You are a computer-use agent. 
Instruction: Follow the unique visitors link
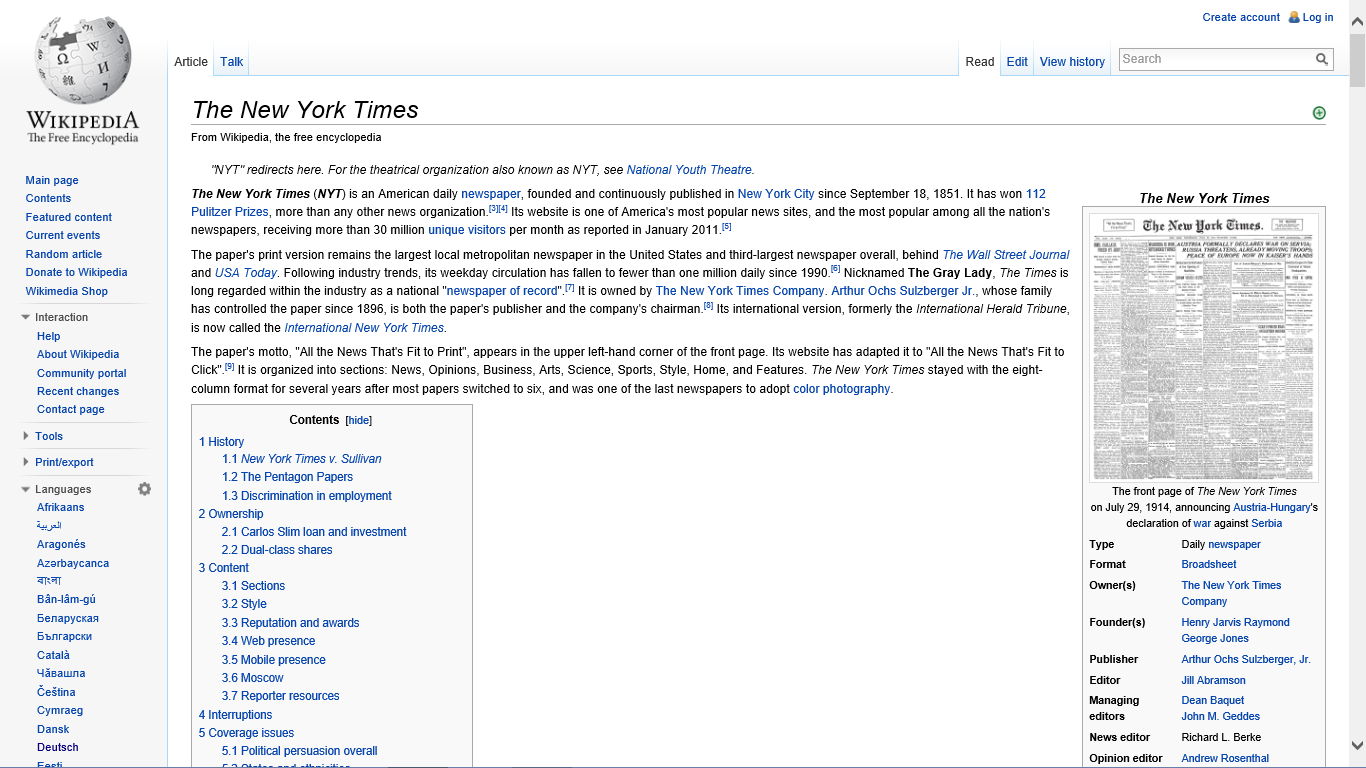(x=467, y=230)
